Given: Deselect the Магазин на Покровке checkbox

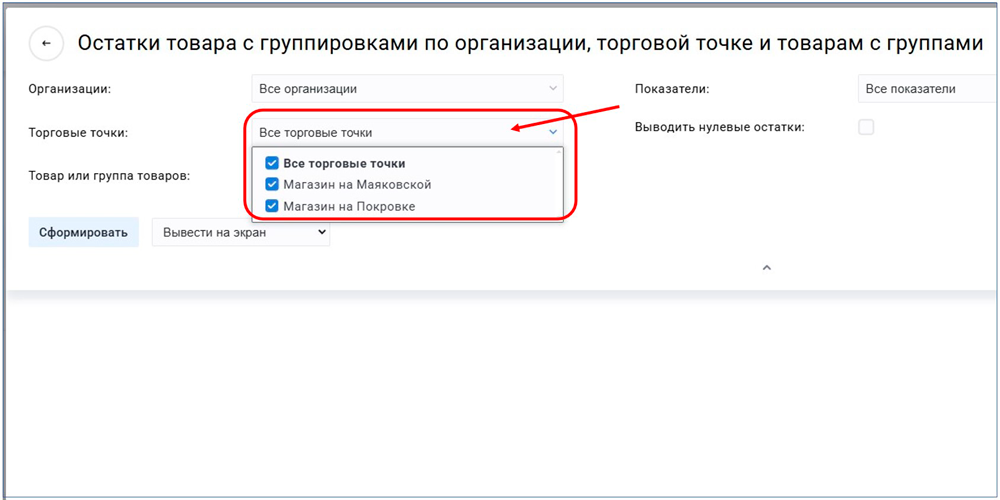Looking at the screenshot, I should coord(272,206).
